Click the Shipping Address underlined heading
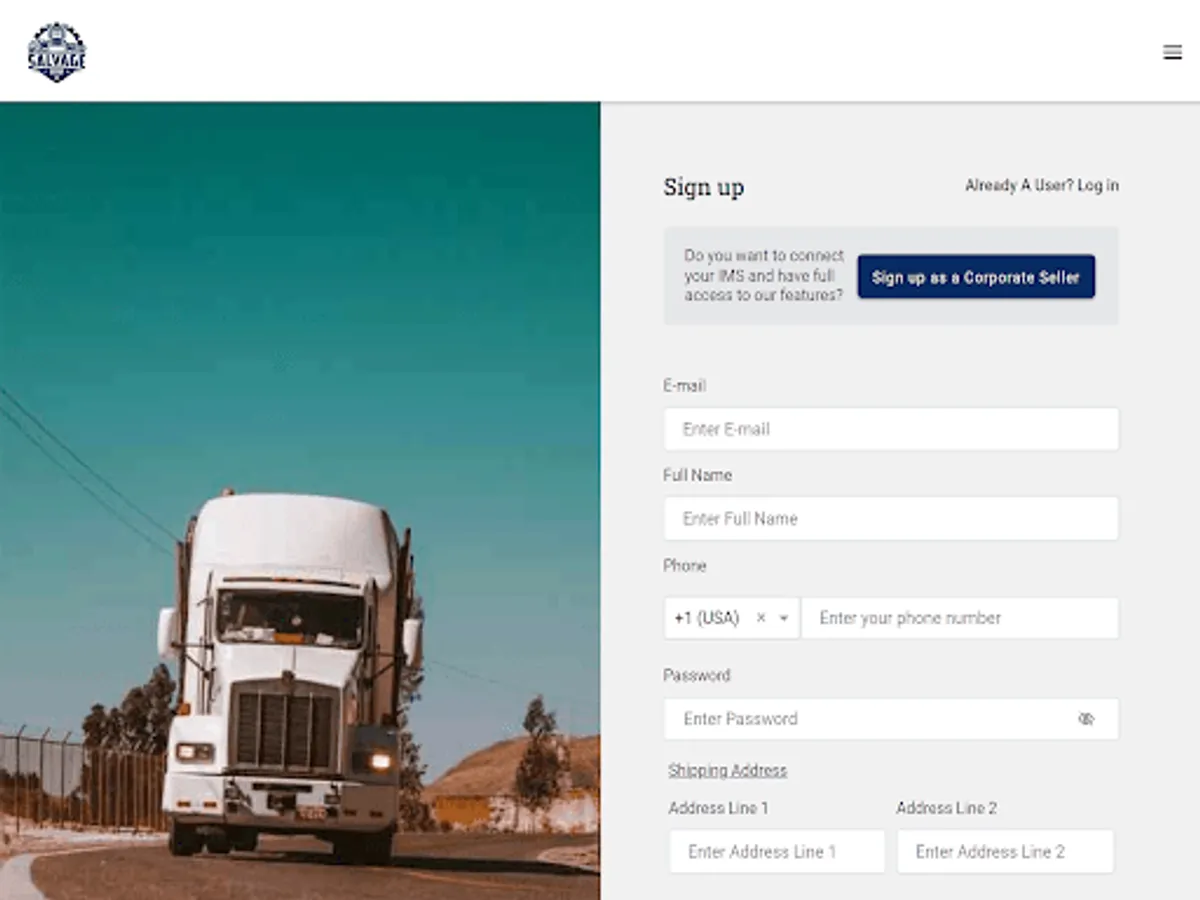This screenshot has height=900, width=1200. [728, 770]
